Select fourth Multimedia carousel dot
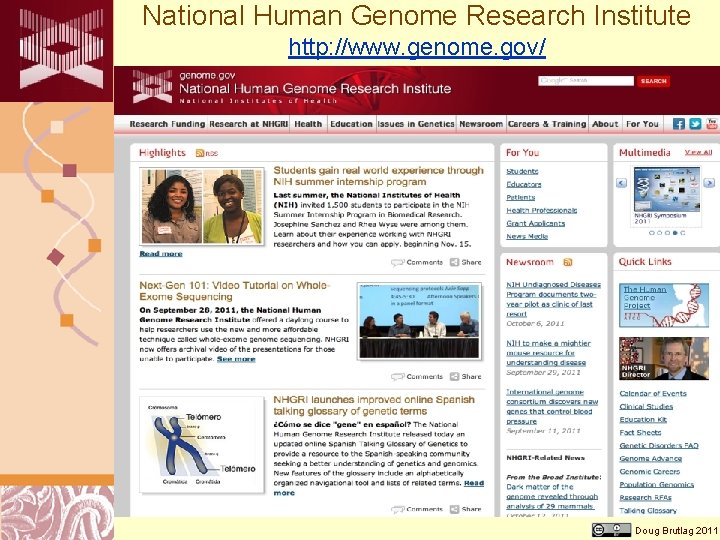Image resolution: width=720 pixels, height=540 pixels. [x=675, y=233]
